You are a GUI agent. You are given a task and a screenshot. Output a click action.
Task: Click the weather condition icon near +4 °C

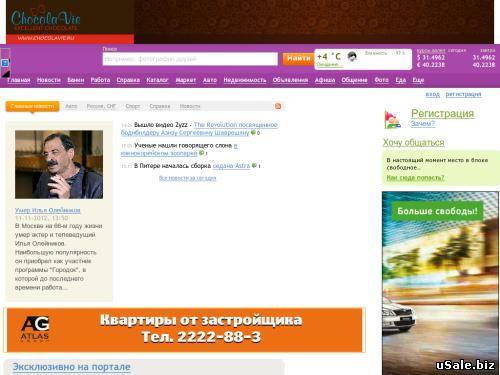pos(351,56)
